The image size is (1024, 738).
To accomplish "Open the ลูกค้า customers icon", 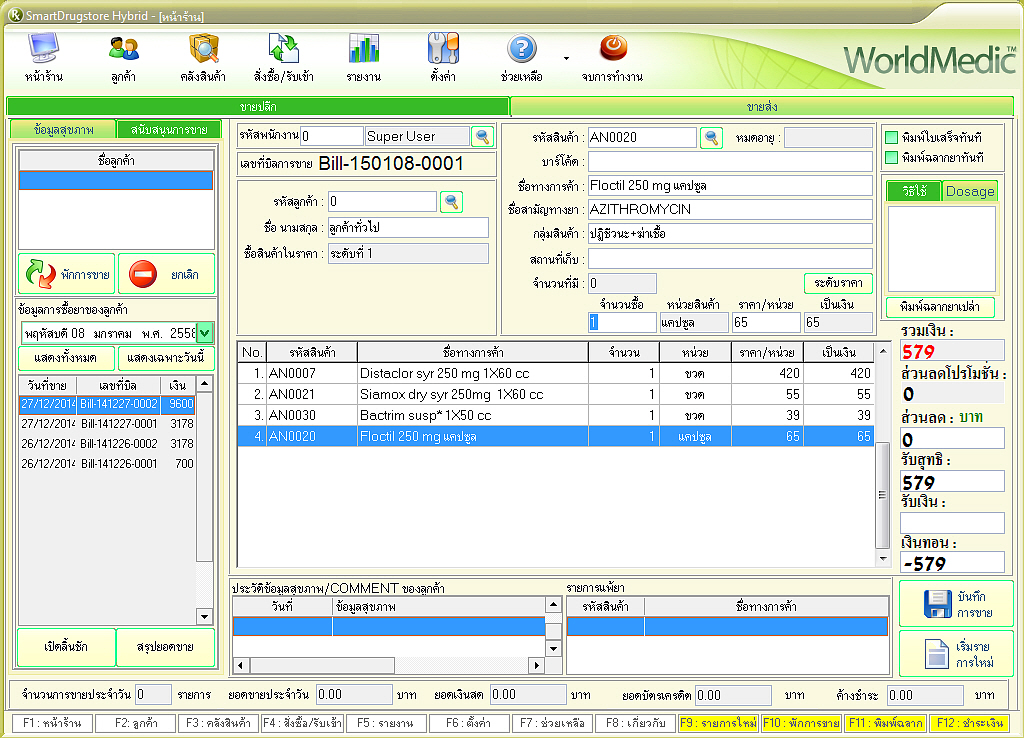I will coord(123,50).
